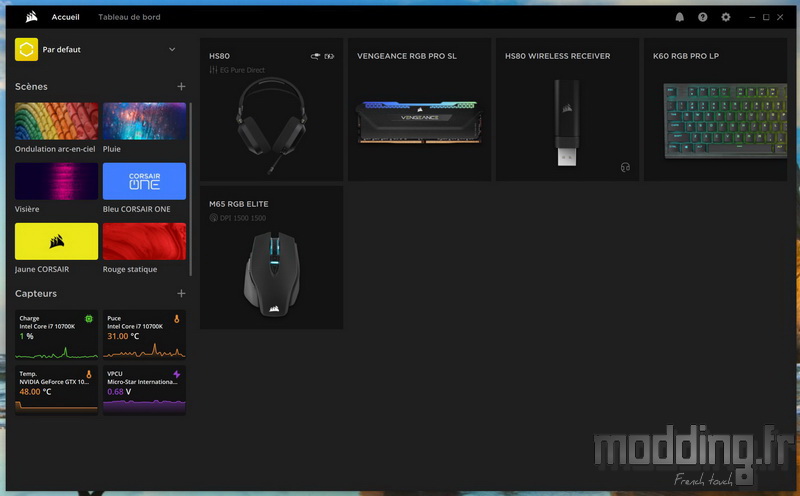Open the HS80 WIRELESS RECEIVER device

tap(567, 109)
